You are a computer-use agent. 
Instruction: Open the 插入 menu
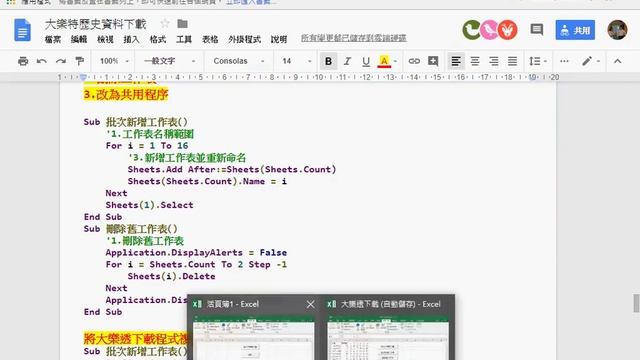[131, 39]
